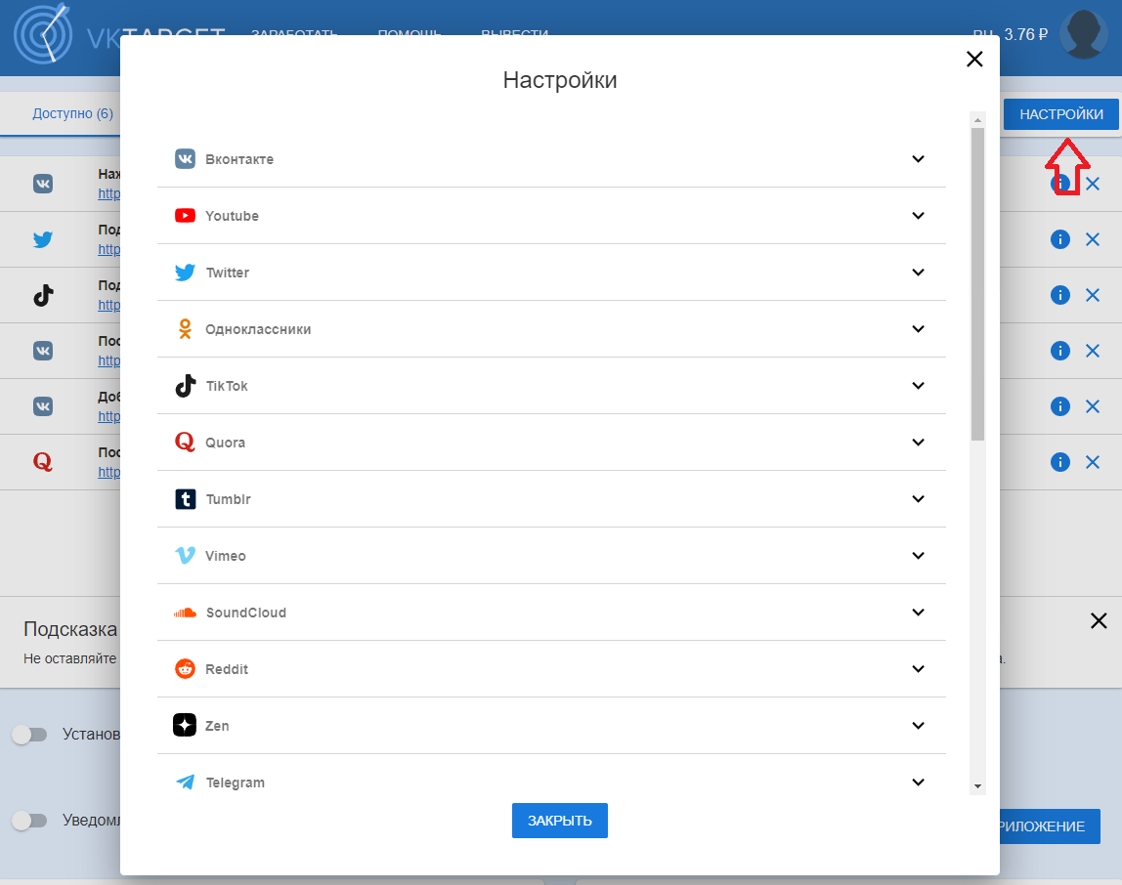
Task: Close the Подсказка hint panel
Action: (1098, 620)
